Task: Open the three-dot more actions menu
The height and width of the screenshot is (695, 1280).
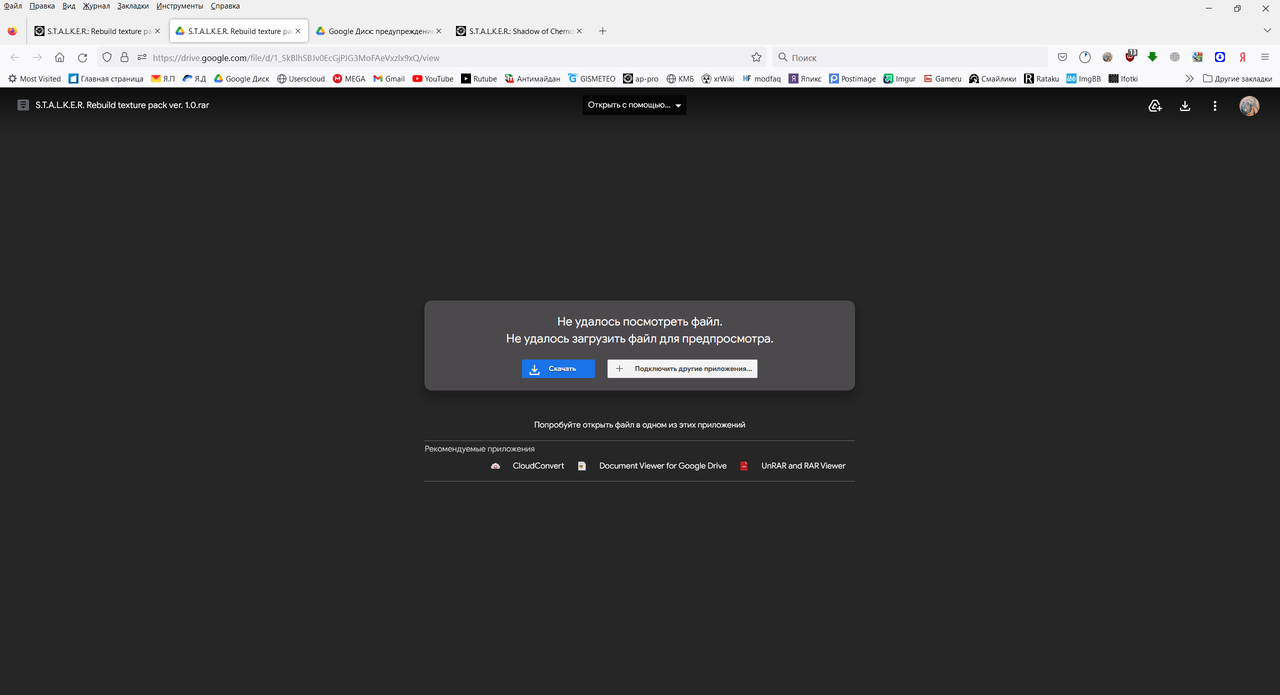Action: point(1215,106)
